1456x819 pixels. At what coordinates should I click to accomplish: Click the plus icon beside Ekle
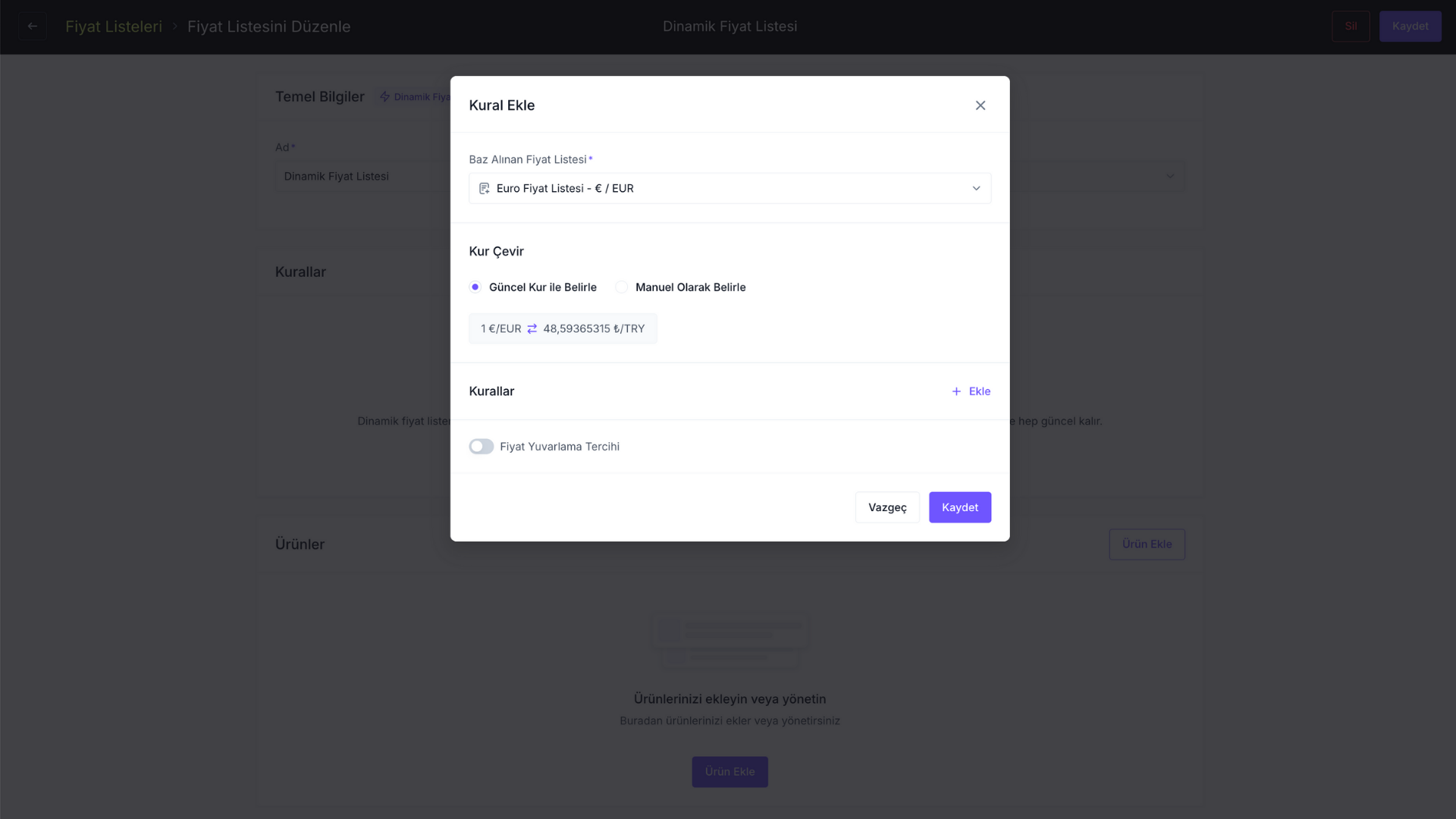[x=956, y=391]
